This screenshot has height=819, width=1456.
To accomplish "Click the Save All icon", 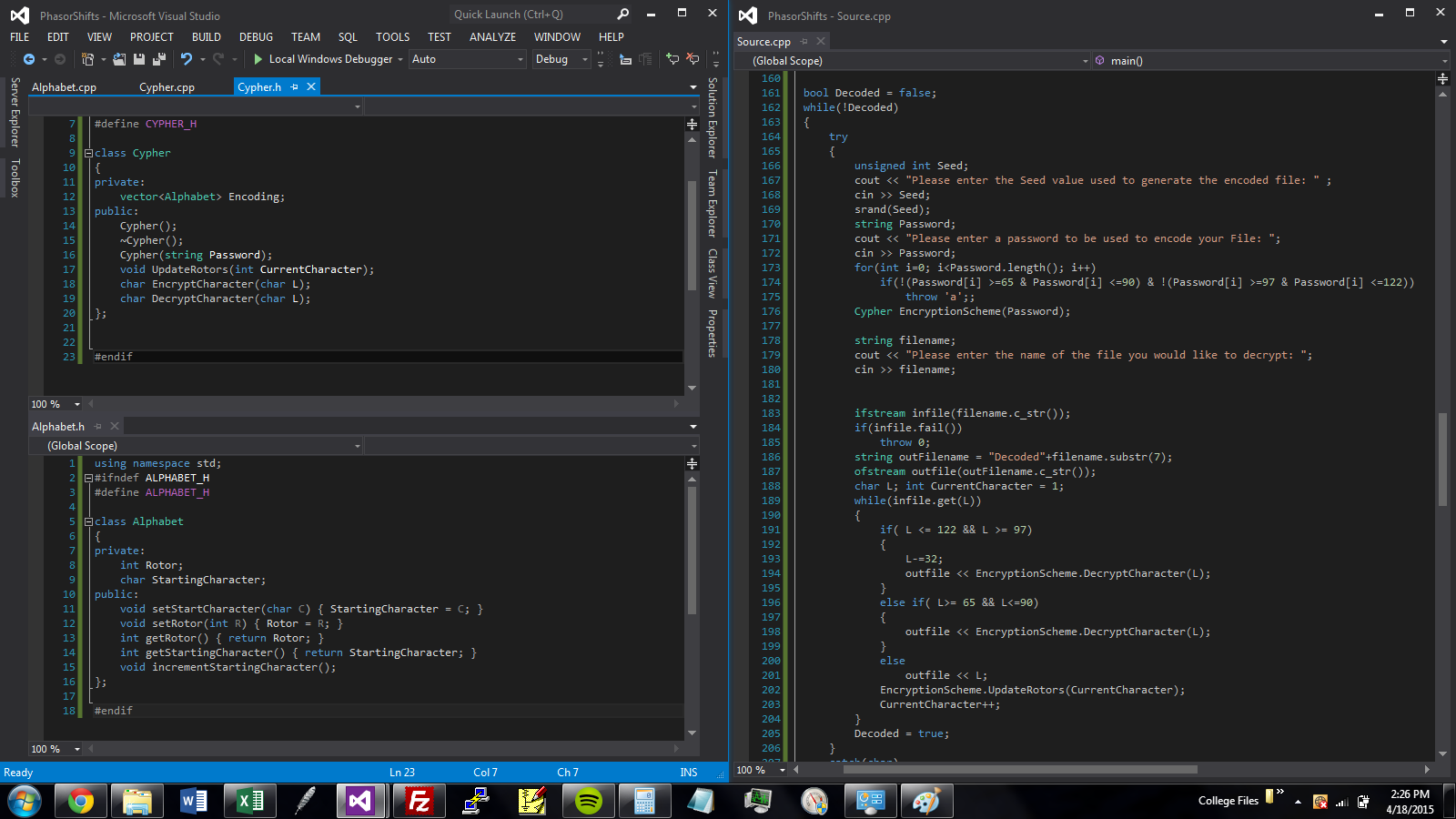I will click(x=159, y=59).
